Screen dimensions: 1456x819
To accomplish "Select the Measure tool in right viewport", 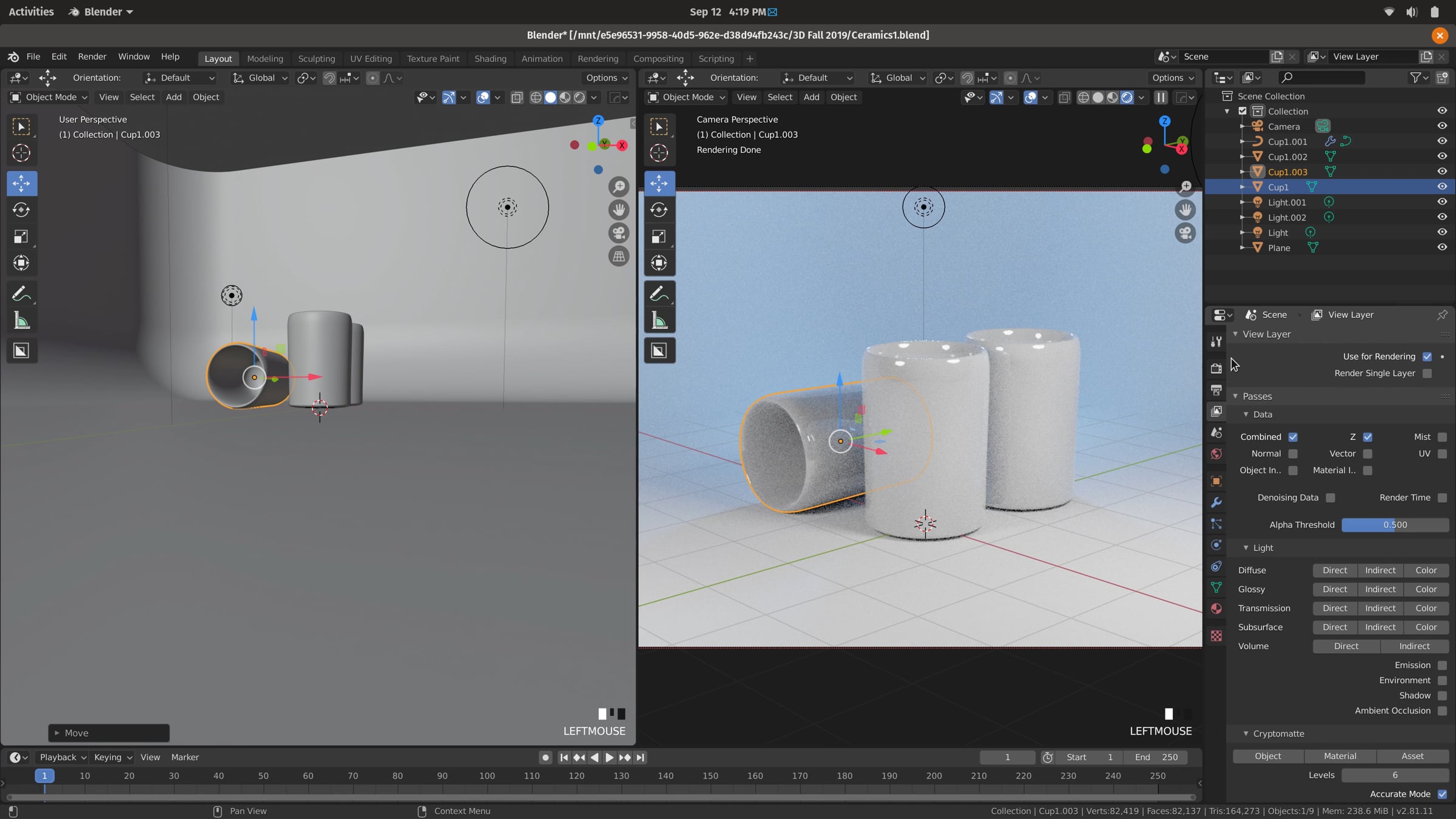I will [x=659, y=320].
